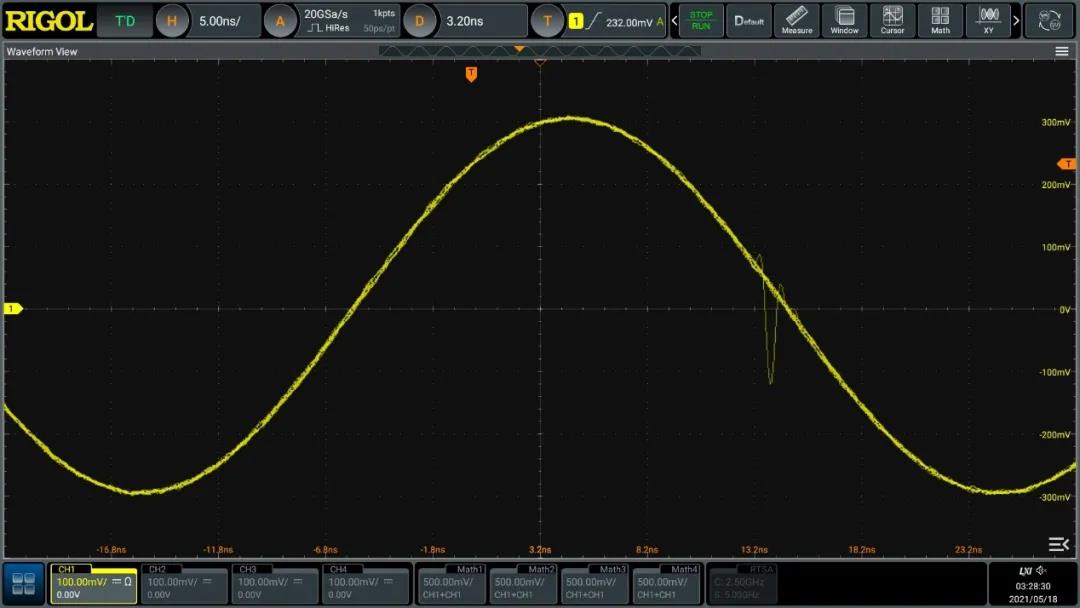The width and height of the screenshot is (1080, 608).
Task: Open the 5.00ns/ timebase scale setting
Action: 220,21
